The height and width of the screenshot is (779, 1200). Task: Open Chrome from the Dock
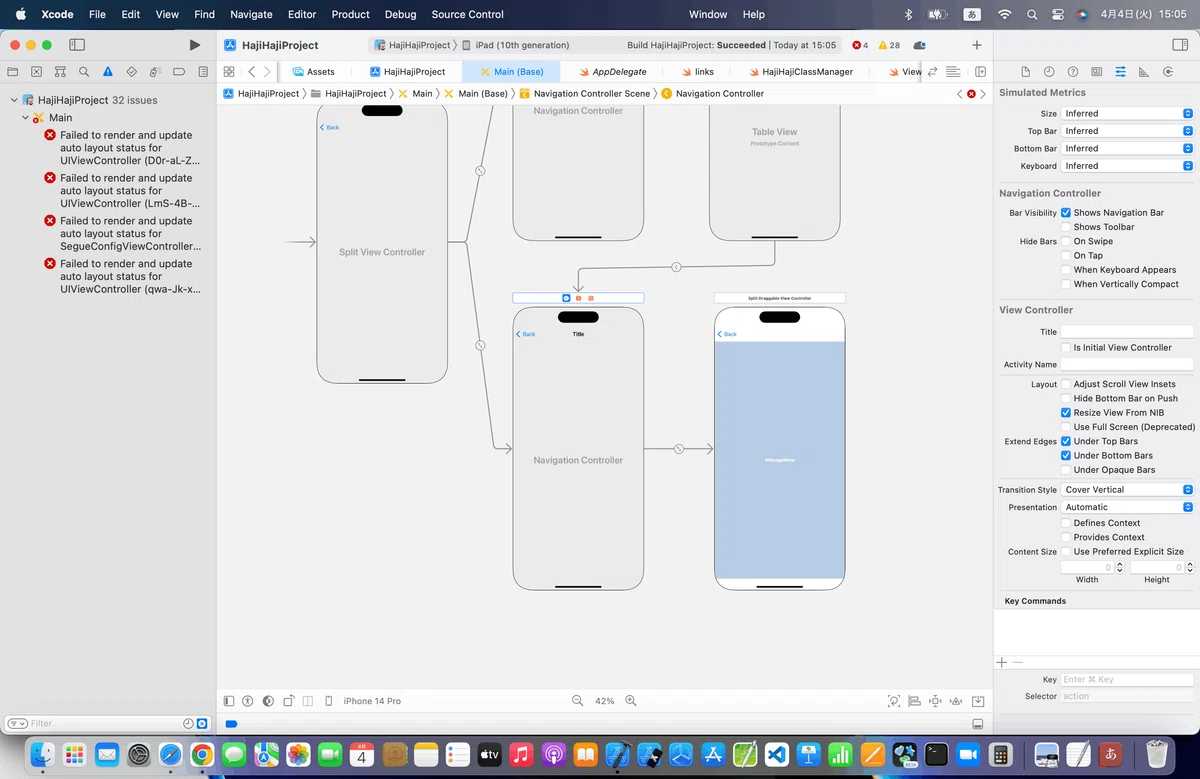click(201, 754)
